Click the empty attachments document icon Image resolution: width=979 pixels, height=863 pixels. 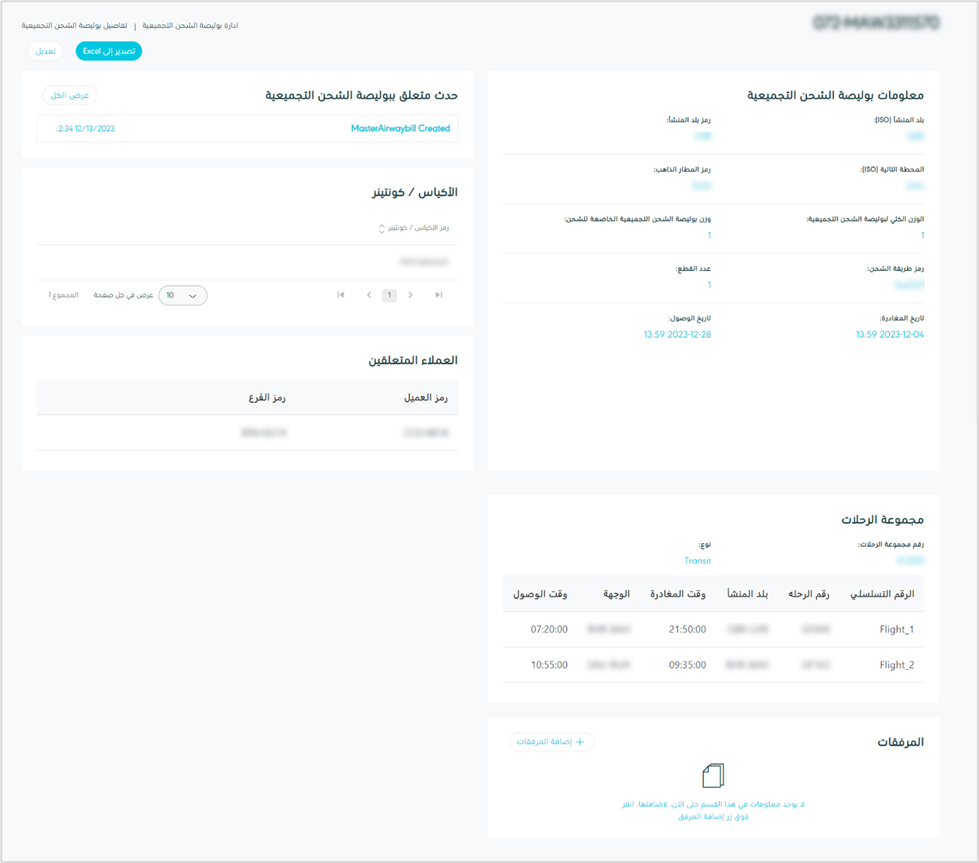click(x=713, y=776)
